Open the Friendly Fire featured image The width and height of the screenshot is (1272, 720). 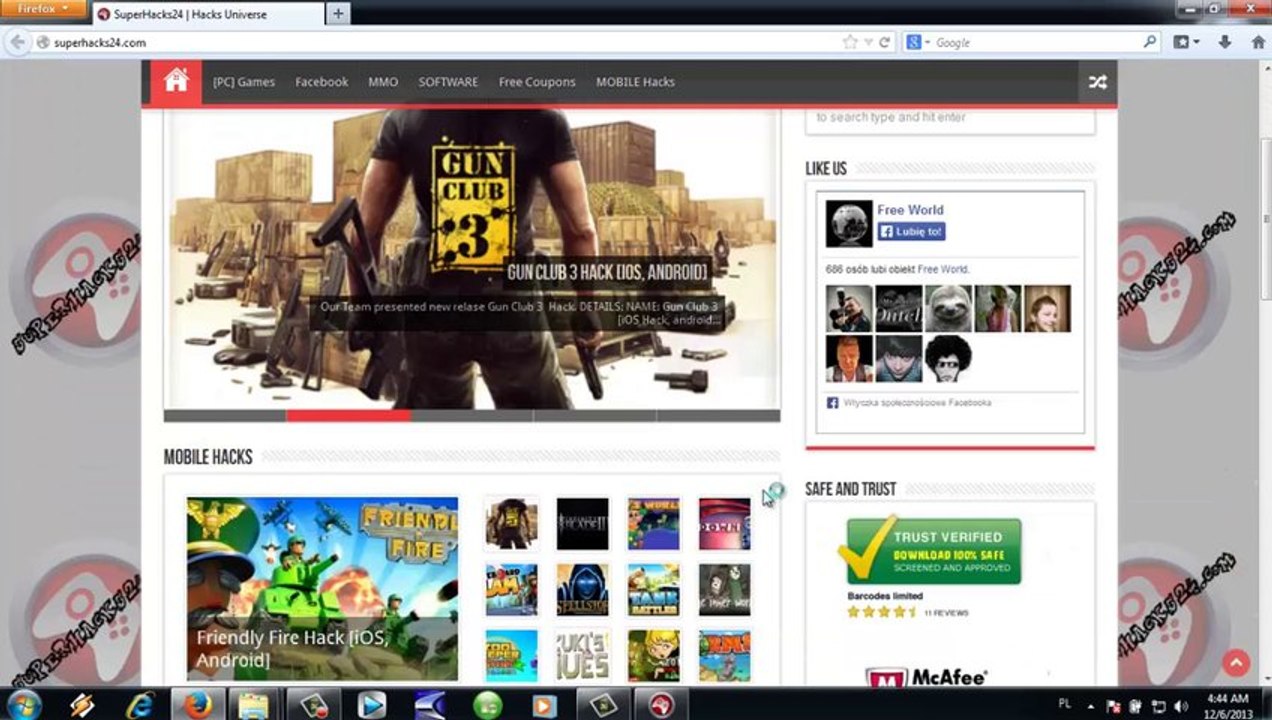pyautogui.click(x=322, y=589)
